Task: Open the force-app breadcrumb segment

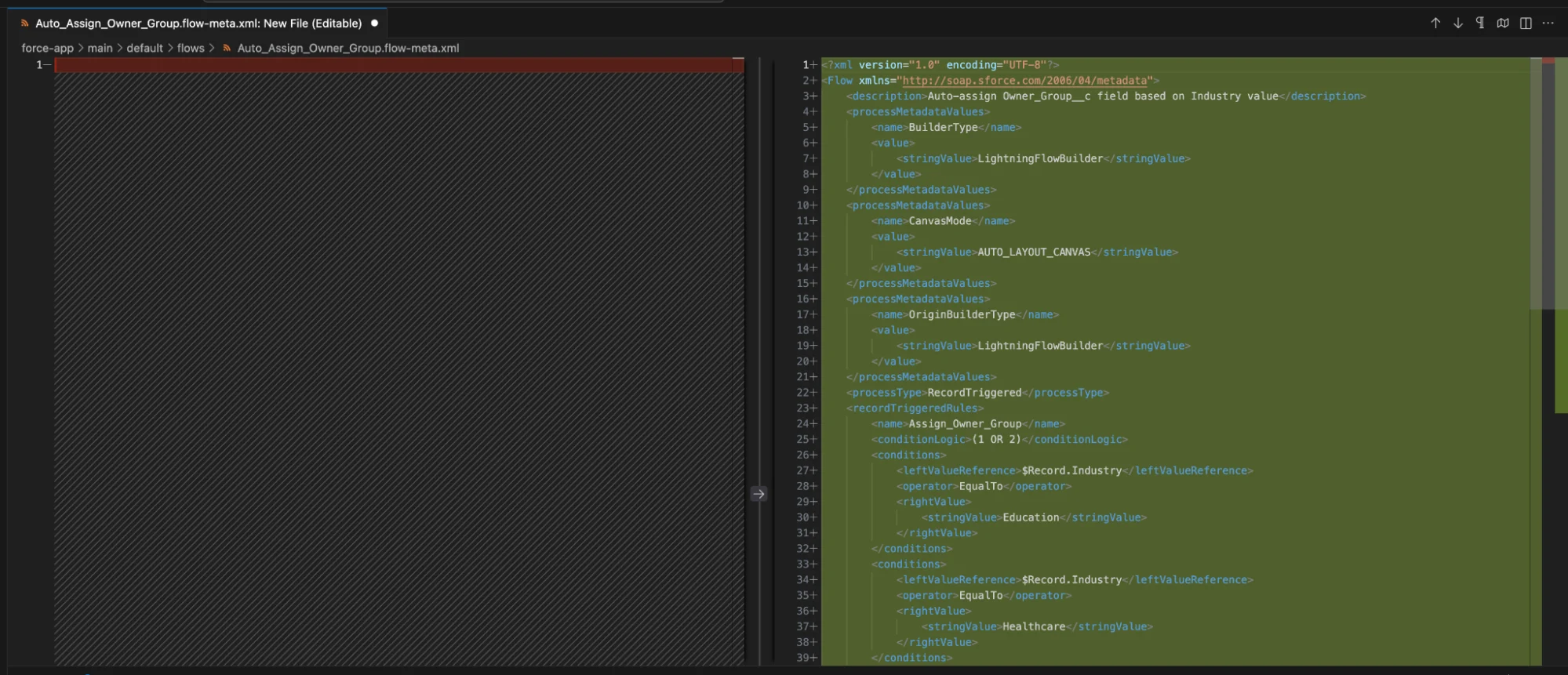Action: pos(47,48)
